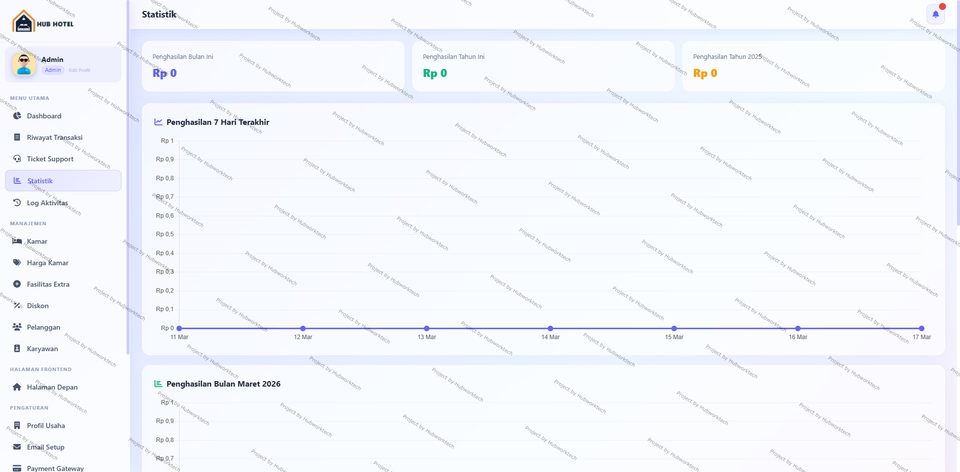Click the Edit Profil link

point(79,70)
